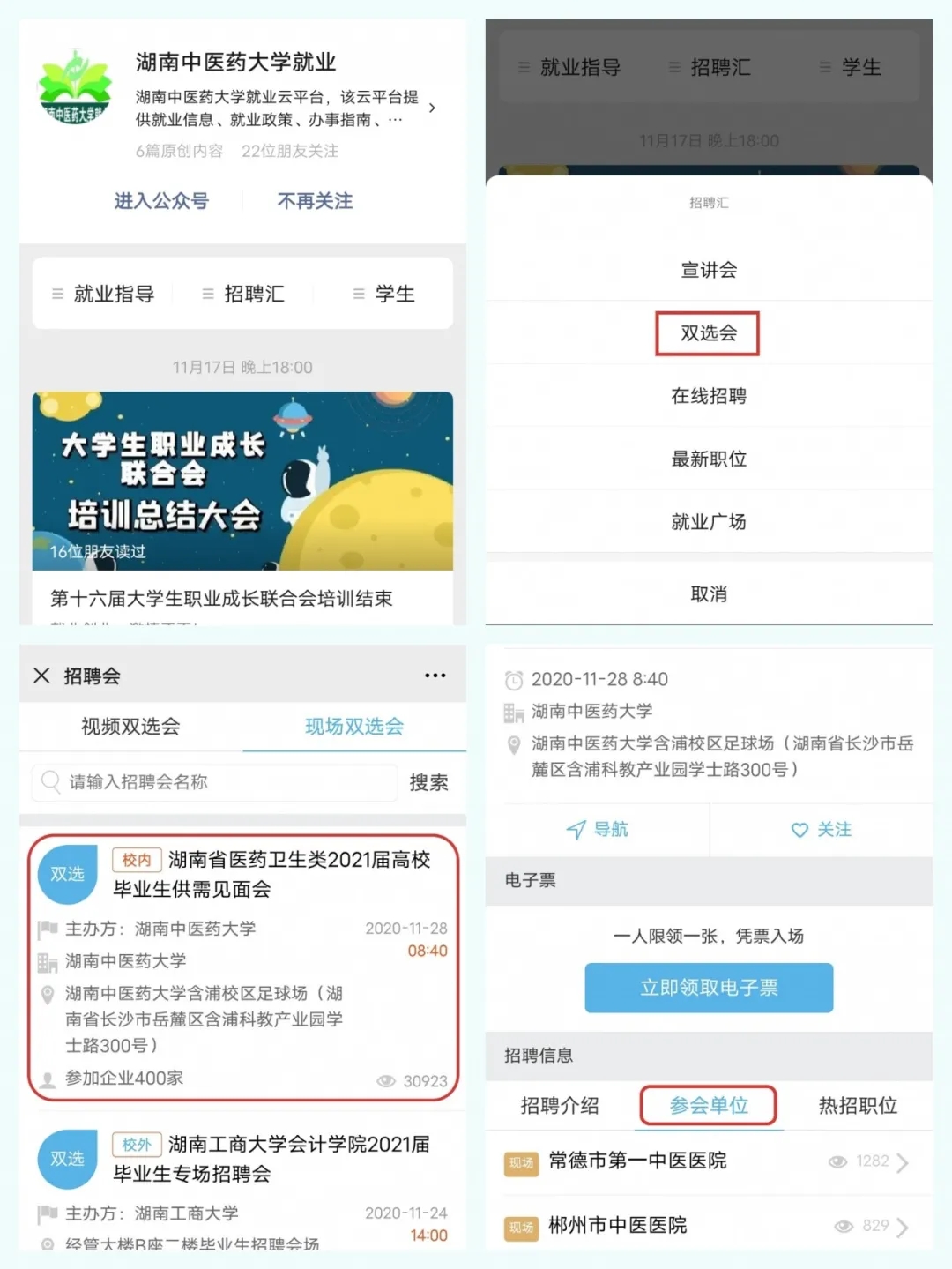Viewport: 952px width, 1269px height.
Task: Switch to the 现场双选会 tab
Action: [x=354, y=727]
